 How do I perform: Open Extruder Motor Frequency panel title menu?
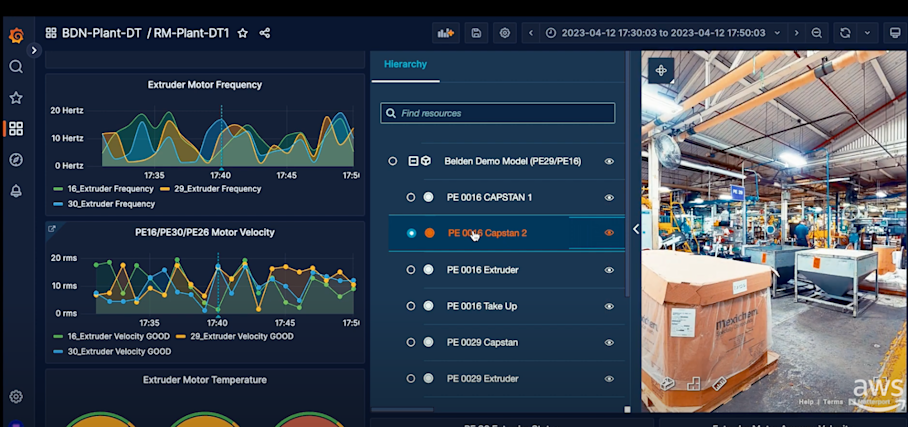coord(205,85)
